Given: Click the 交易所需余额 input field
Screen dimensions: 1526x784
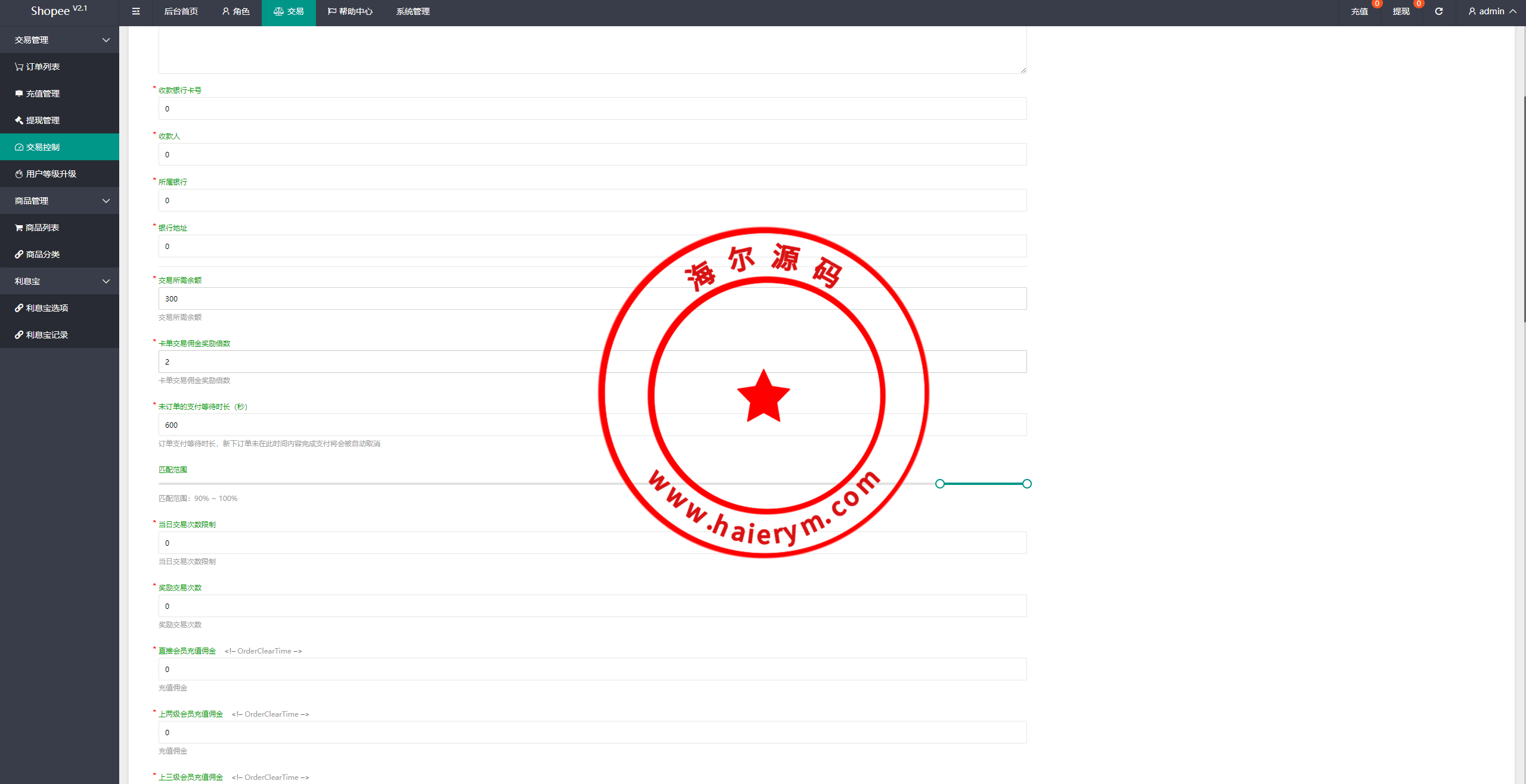Looking at the screenshot, I should tap(592, 298).
